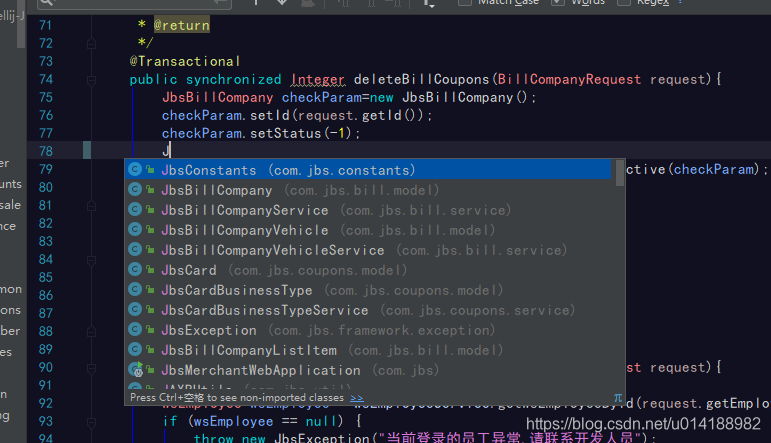771x443 pixels.
Task: Pick JbsBillCompanyListItem suggestion
Action: click(x=368, y=350)
